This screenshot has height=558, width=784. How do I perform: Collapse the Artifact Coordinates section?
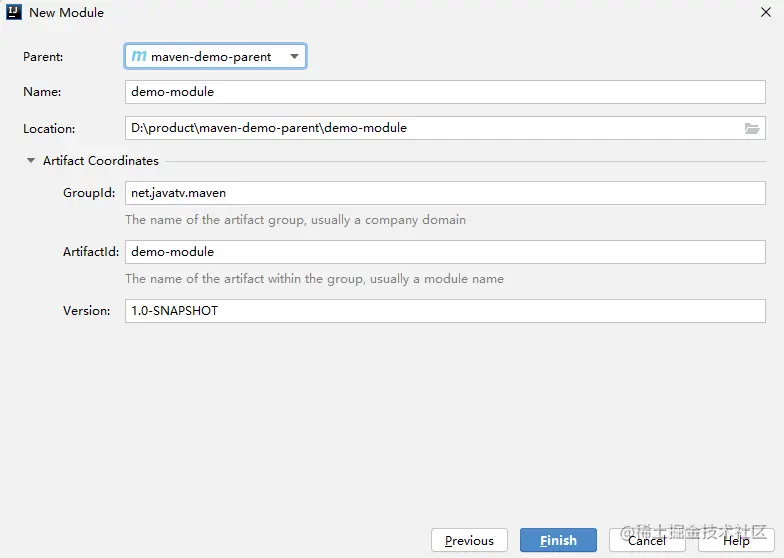tap(31, 160)
